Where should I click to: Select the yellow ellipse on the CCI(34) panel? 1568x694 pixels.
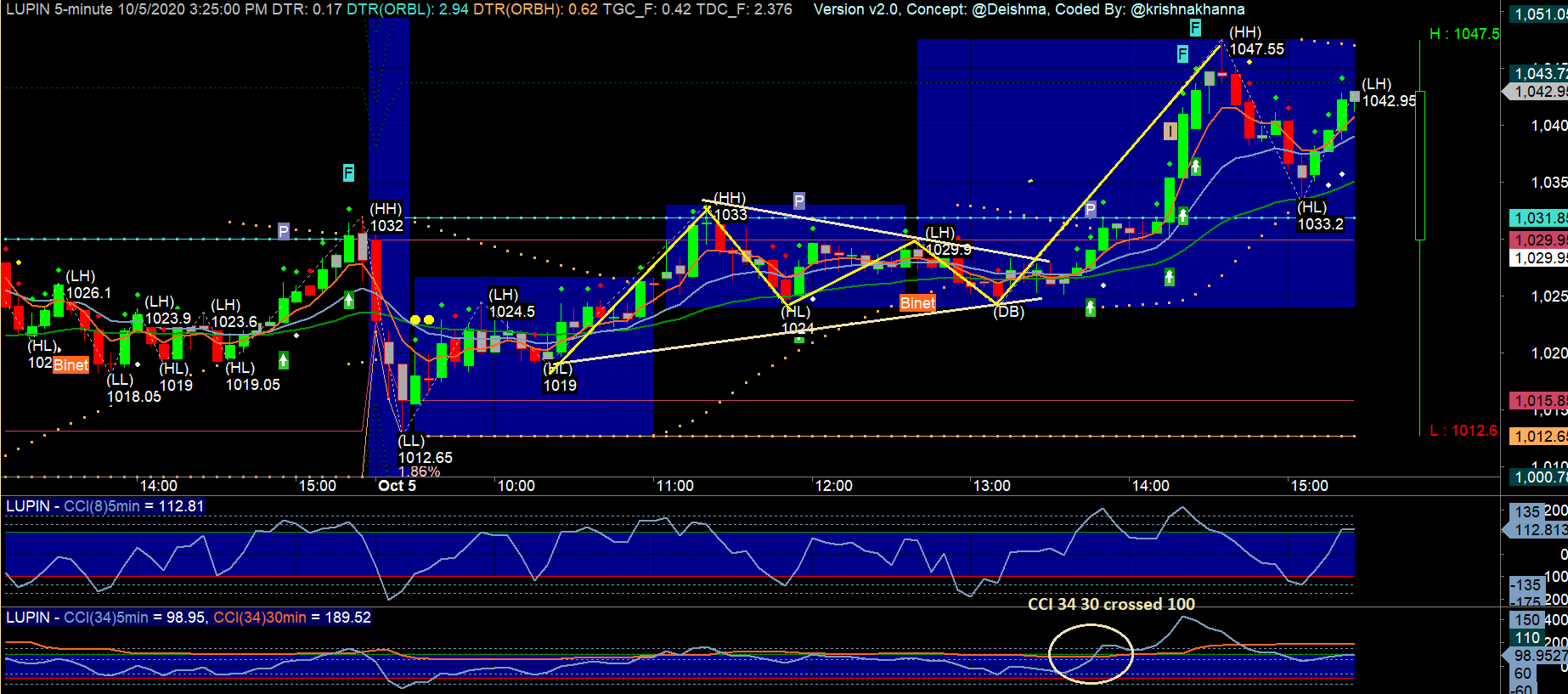[x=1091, y=652]
